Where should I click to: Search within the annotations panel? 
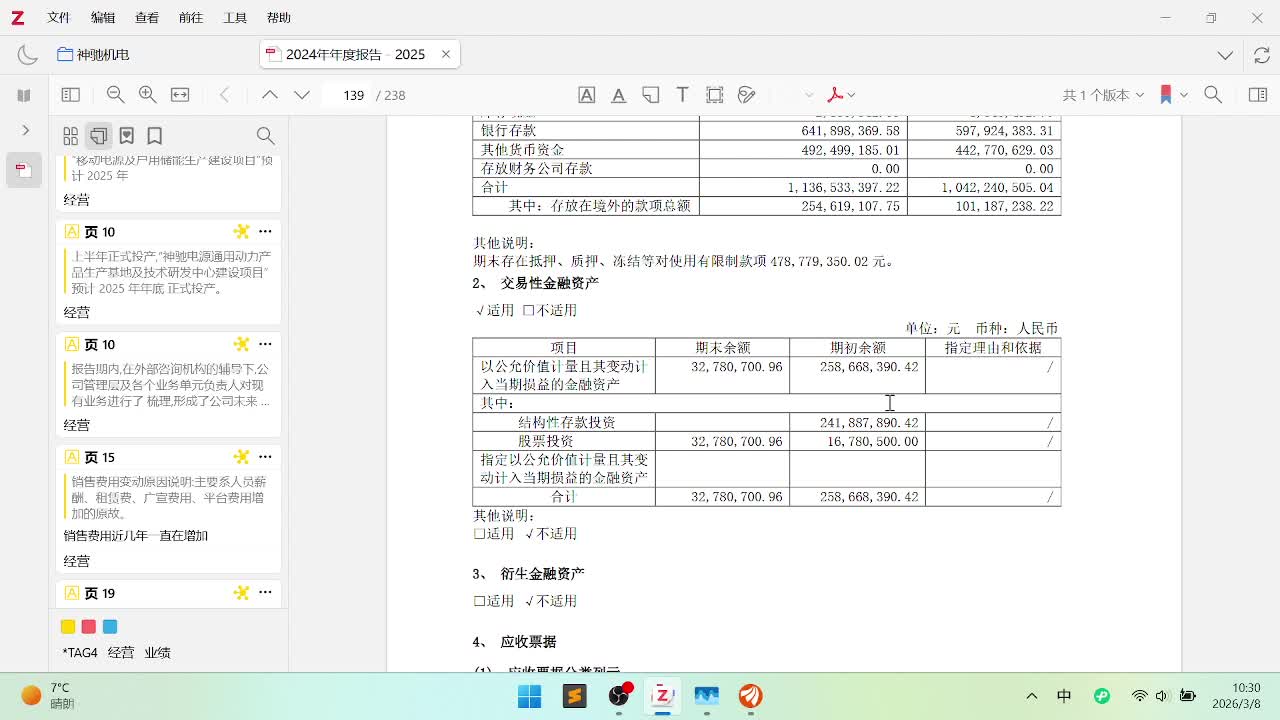[x=265, y=136]
